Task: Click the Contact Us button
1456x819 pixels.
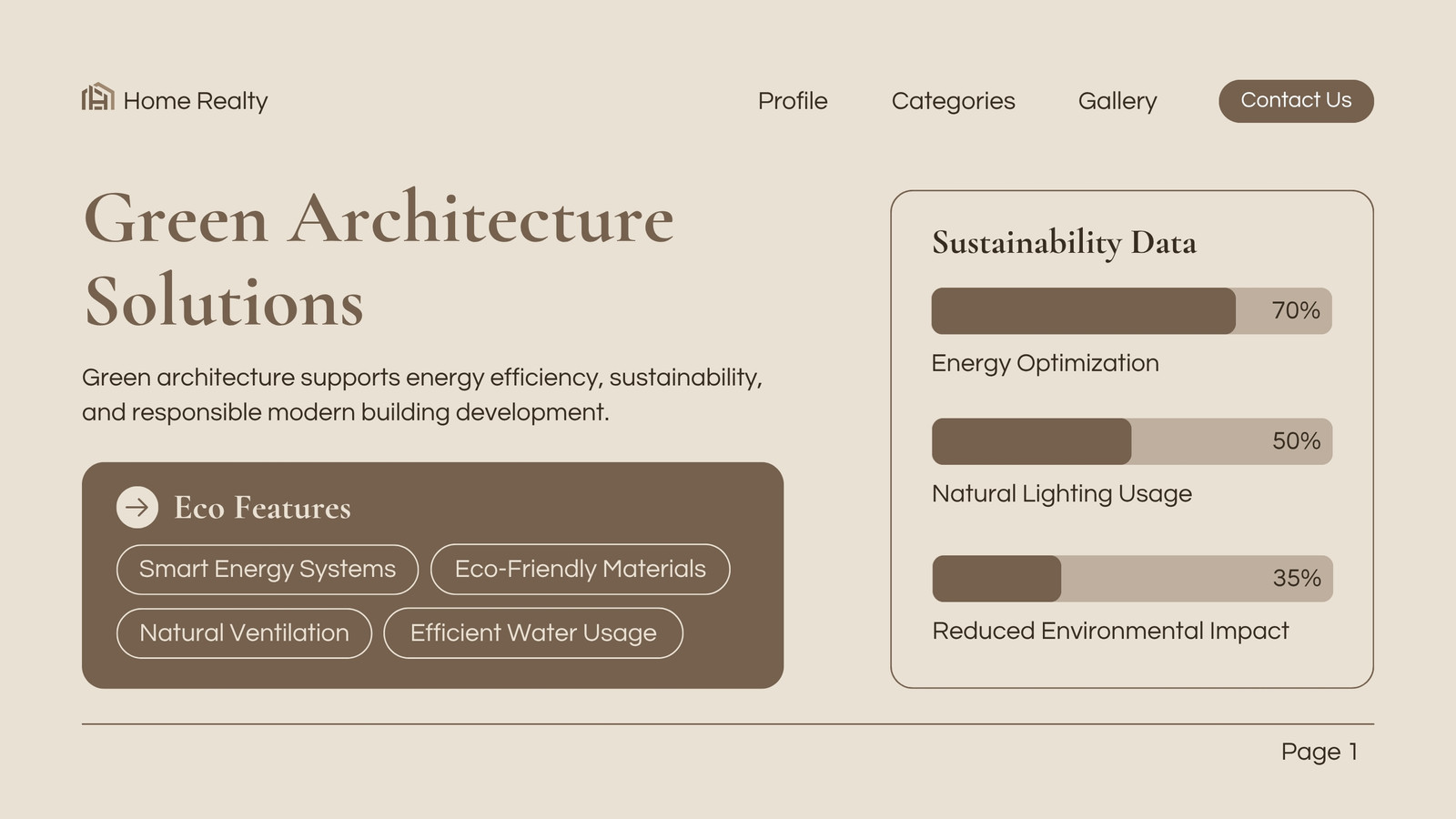Action: pyautogui.click(x=1296, y=101)
